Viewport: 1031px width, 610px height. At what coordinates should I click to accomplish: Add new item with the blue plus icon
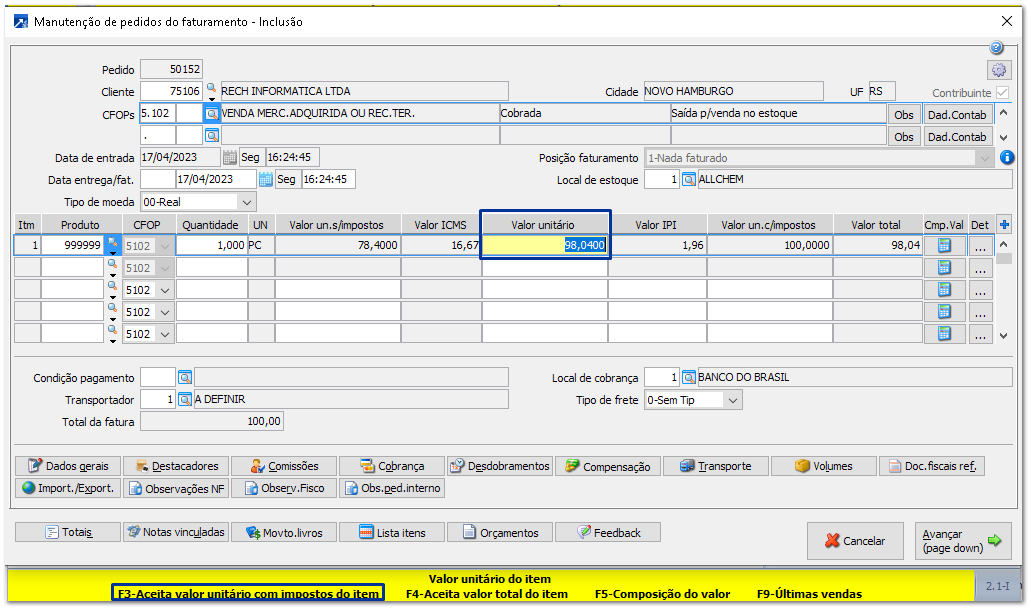[1005, 225]
